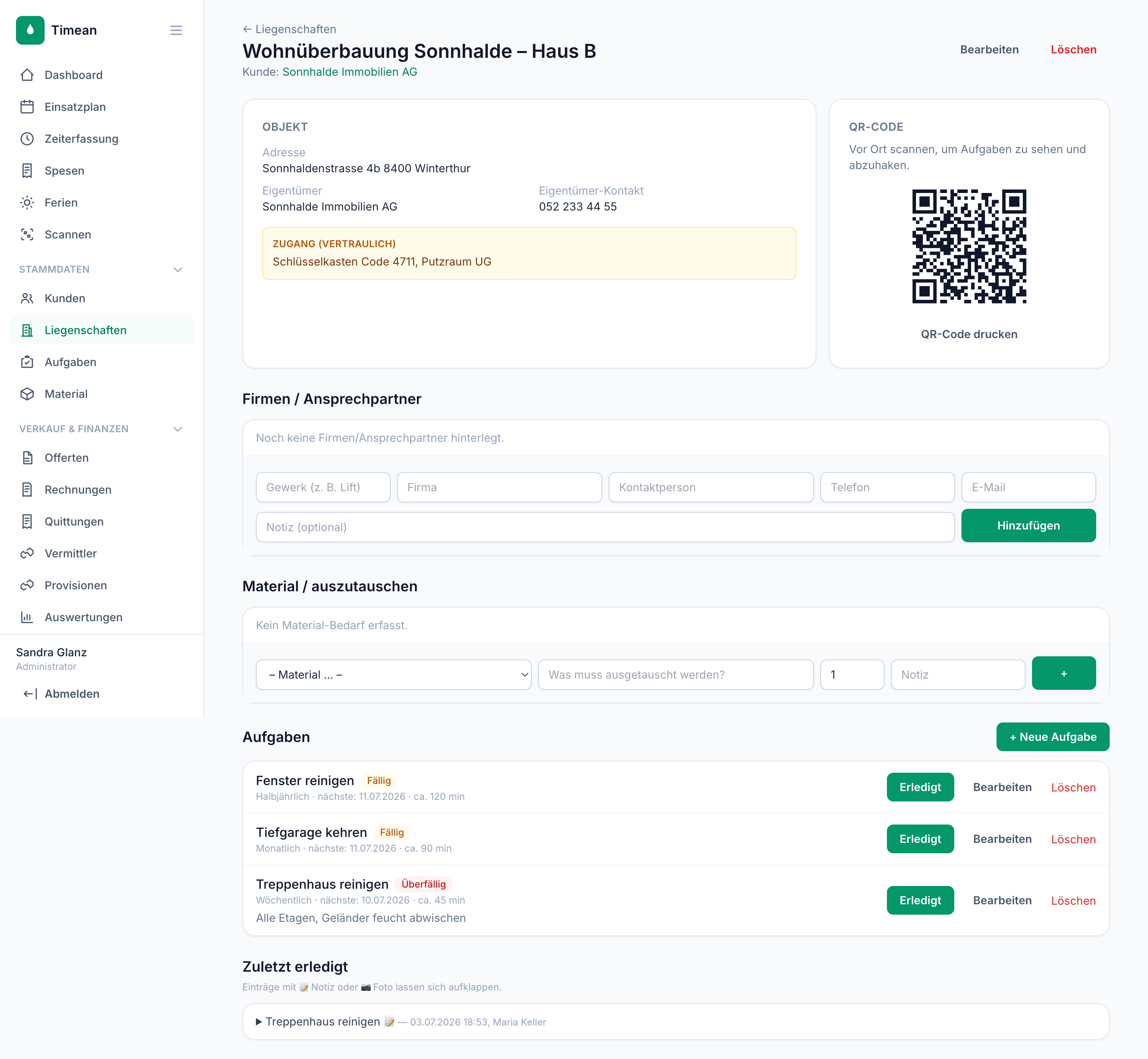Focus the Kontaktperson input field
Viewport: 1148px width, 1059px height.
click(x=711, y=487)
